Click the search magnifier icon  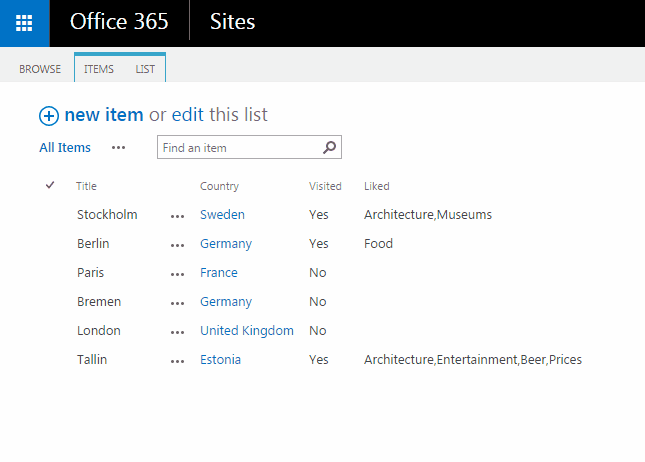[x=330, y=148]
